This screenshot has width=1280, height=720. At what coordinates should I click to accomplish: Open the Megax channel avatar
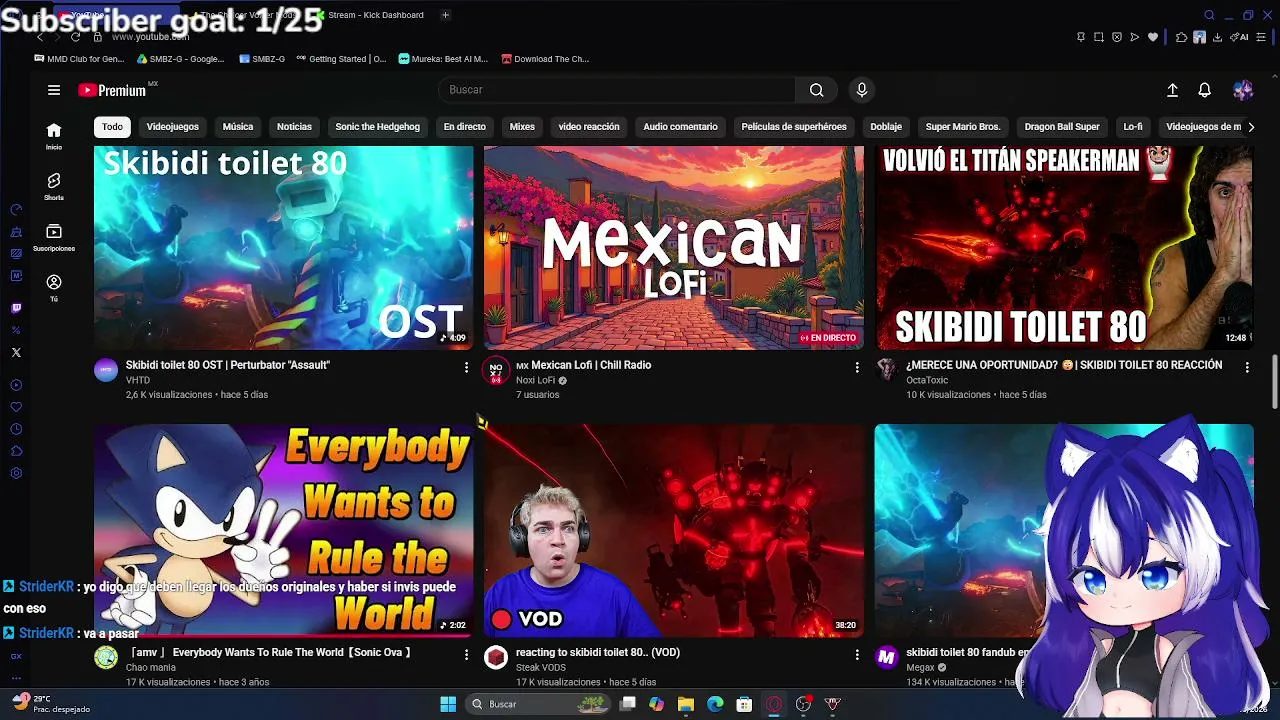click(x=886, y=657)
